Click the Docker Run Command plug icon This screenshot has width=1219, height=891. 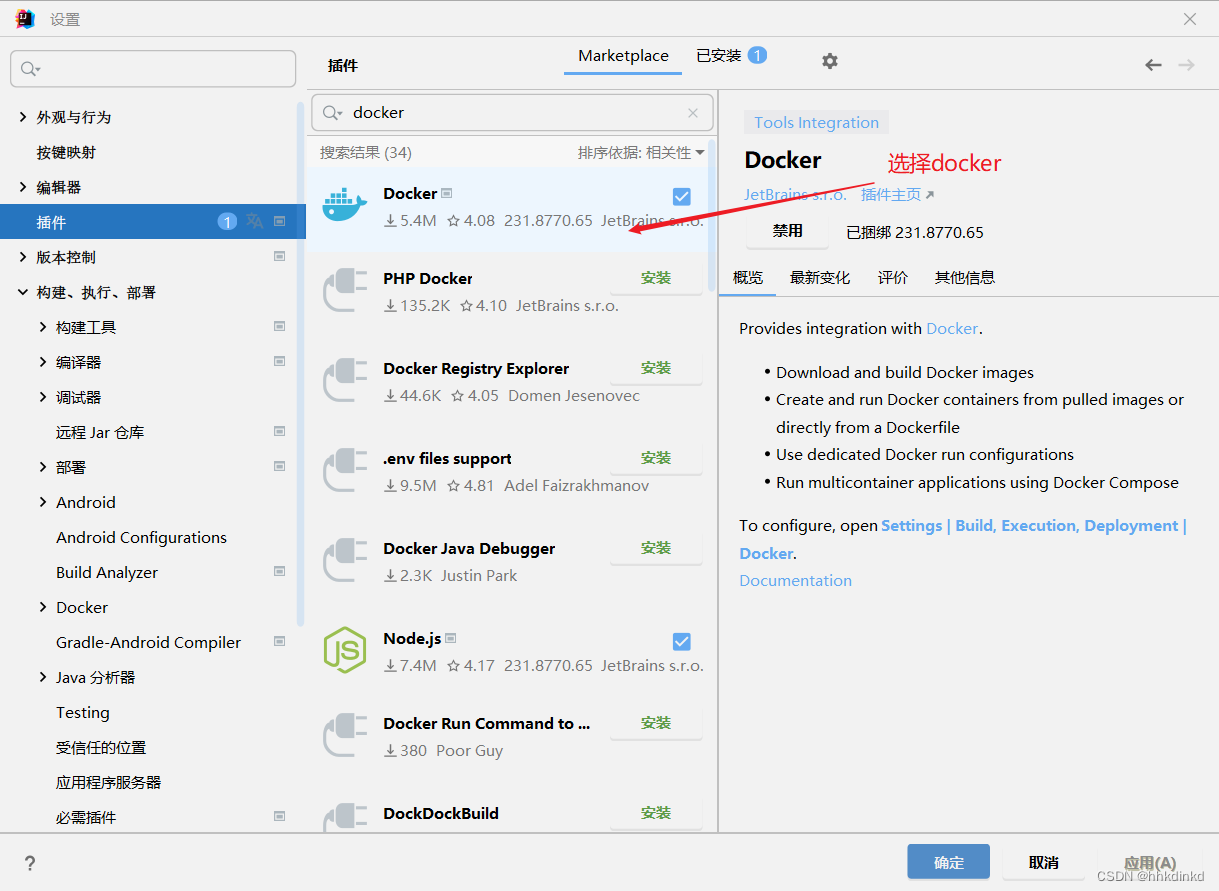click(x=345, y=736)
